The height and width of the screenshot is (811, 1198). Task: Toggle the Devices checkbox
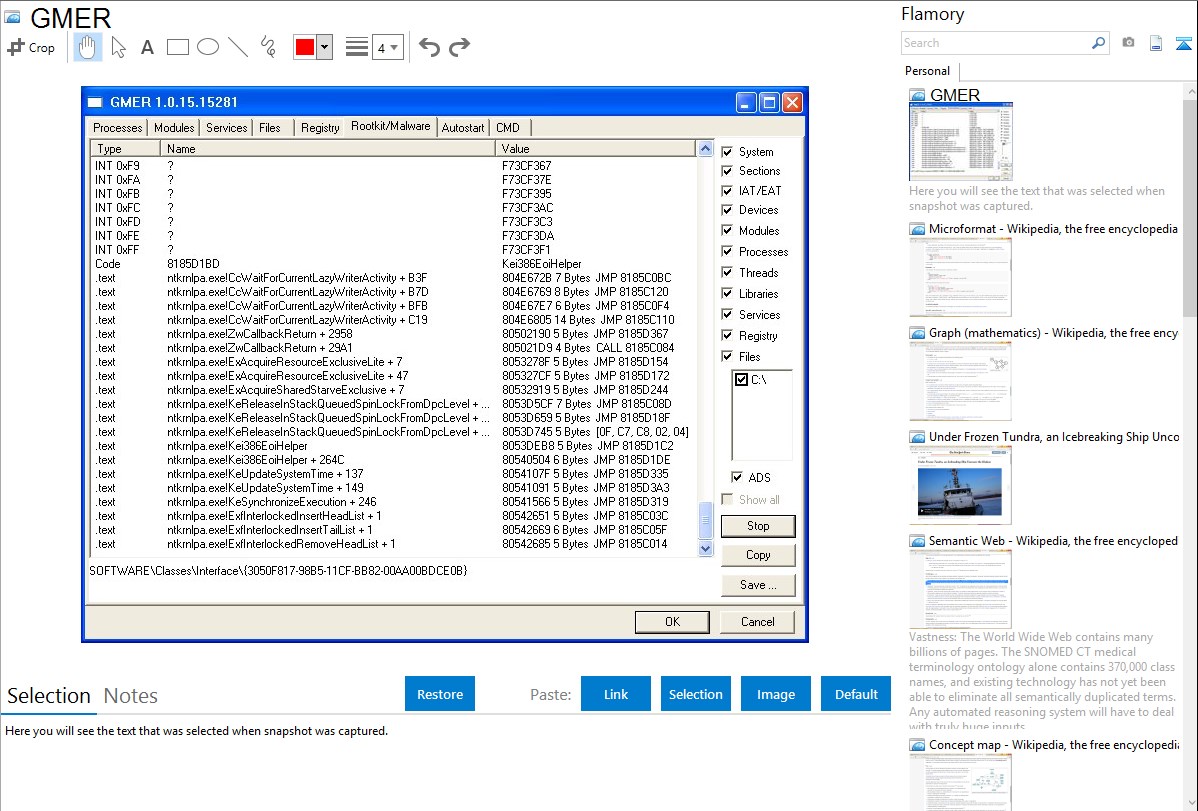(727, 209)
